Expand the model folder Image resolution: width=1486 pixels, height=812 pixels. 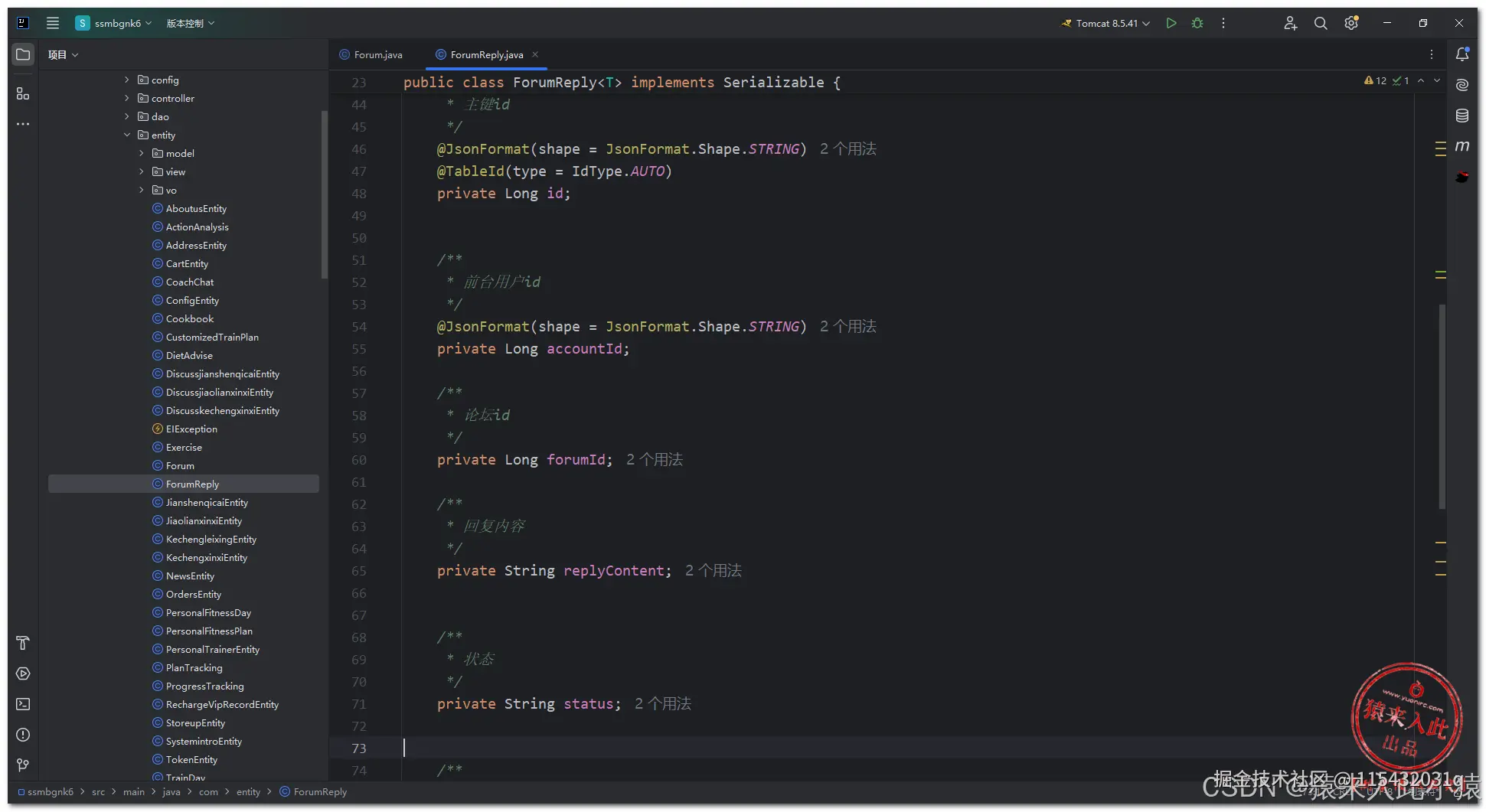[142, 153]
